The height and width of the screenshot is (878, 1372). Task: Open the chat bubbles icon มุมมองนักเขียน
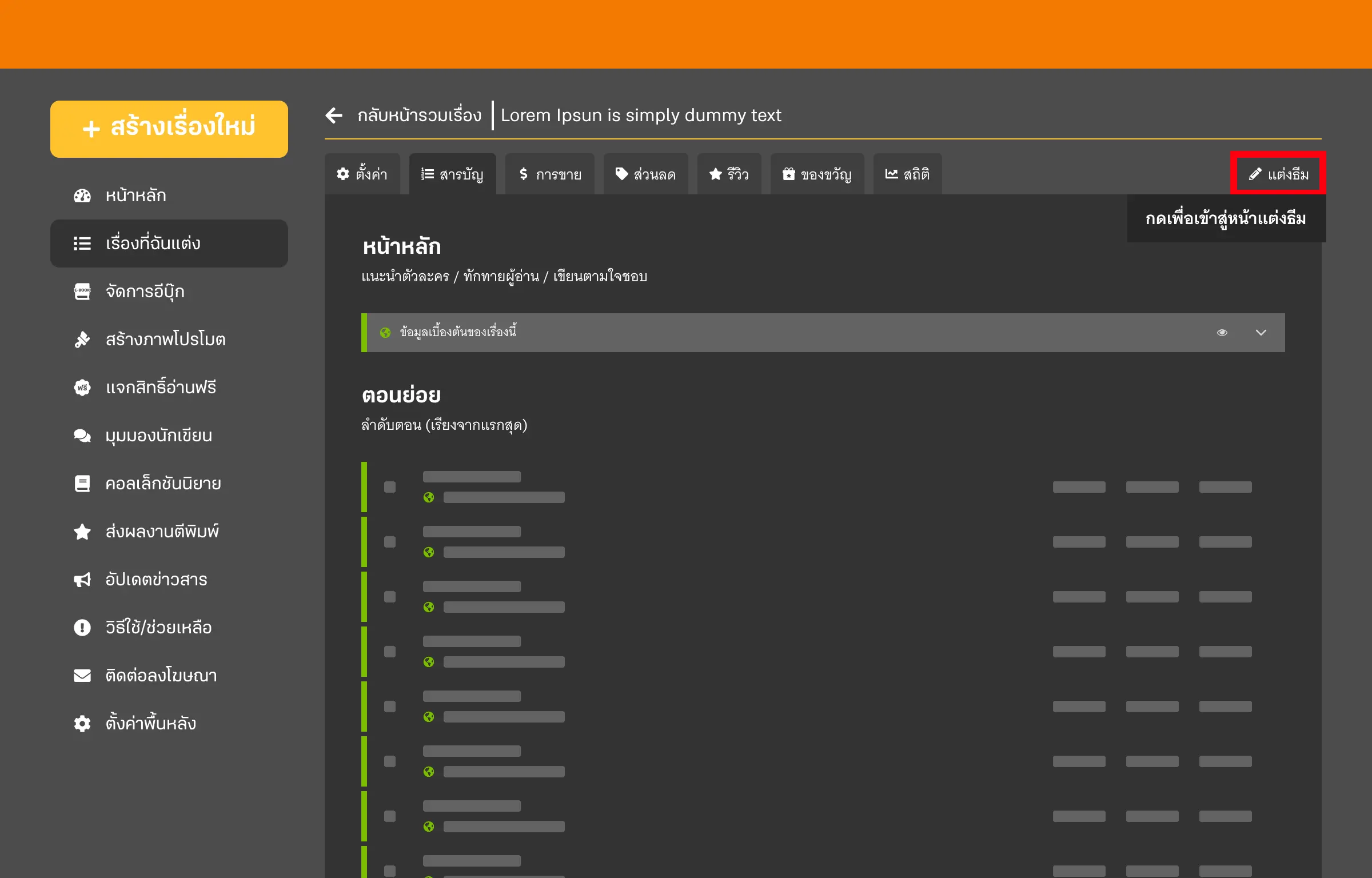(82, 436)
